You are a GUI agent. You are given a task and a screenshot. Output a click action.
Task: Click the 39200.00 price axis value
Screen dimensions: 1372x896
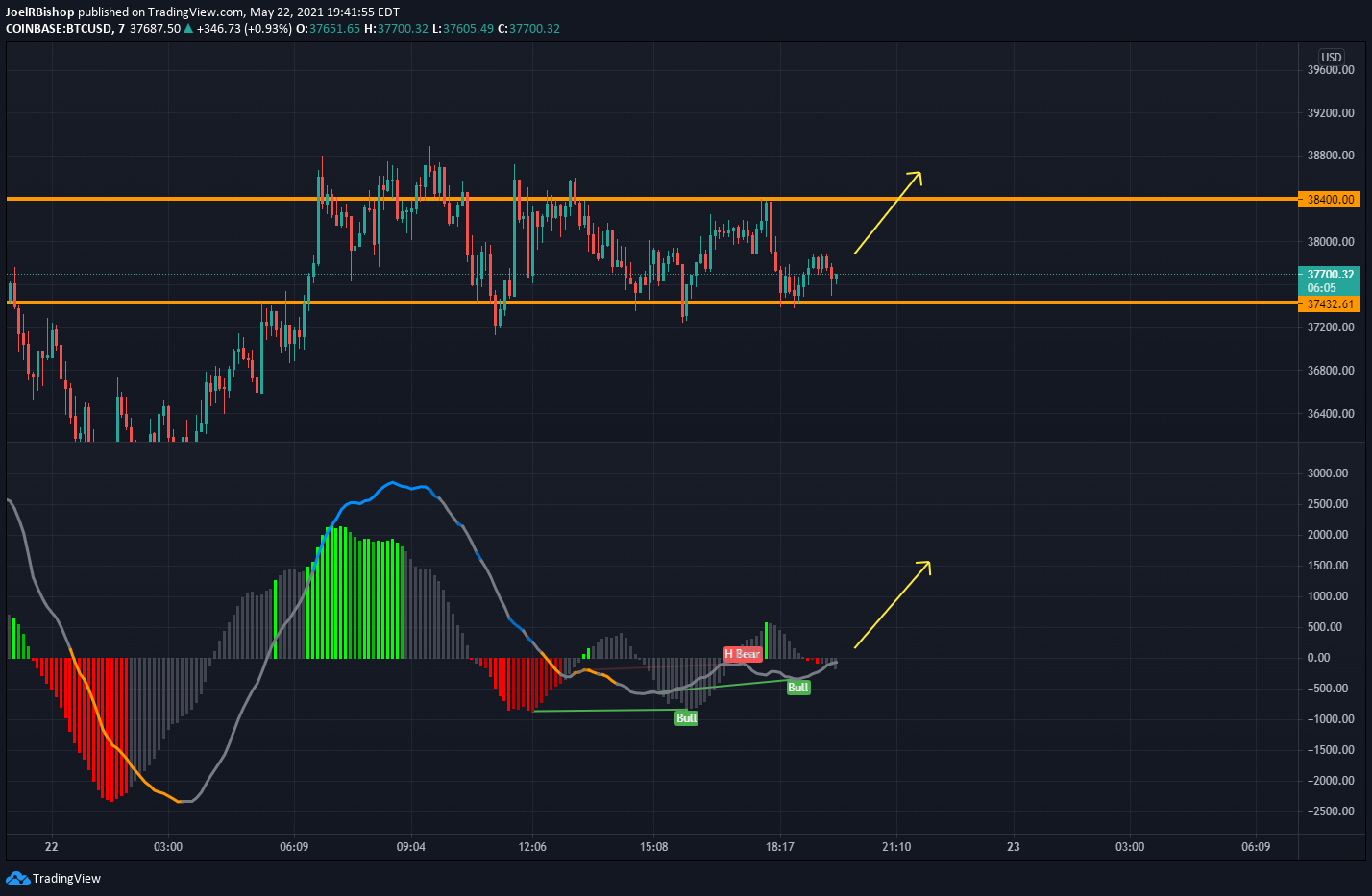(x=1331, y=113)
